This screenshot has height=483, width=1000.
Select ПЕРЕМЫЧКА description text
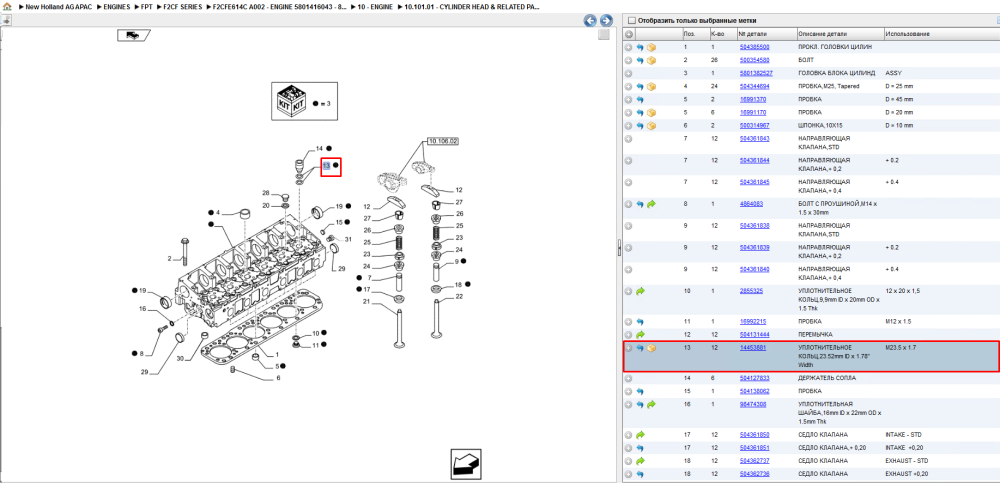815,334
